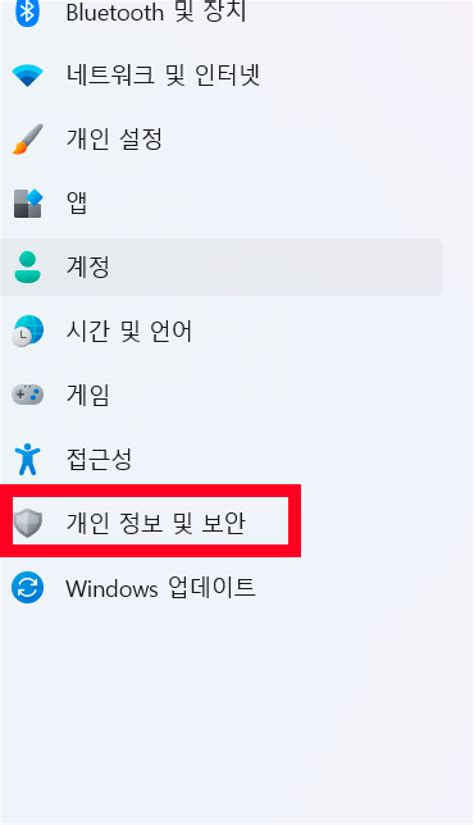
Task: Click the Bluetooth icon in the sidebar
Action: 26,12
